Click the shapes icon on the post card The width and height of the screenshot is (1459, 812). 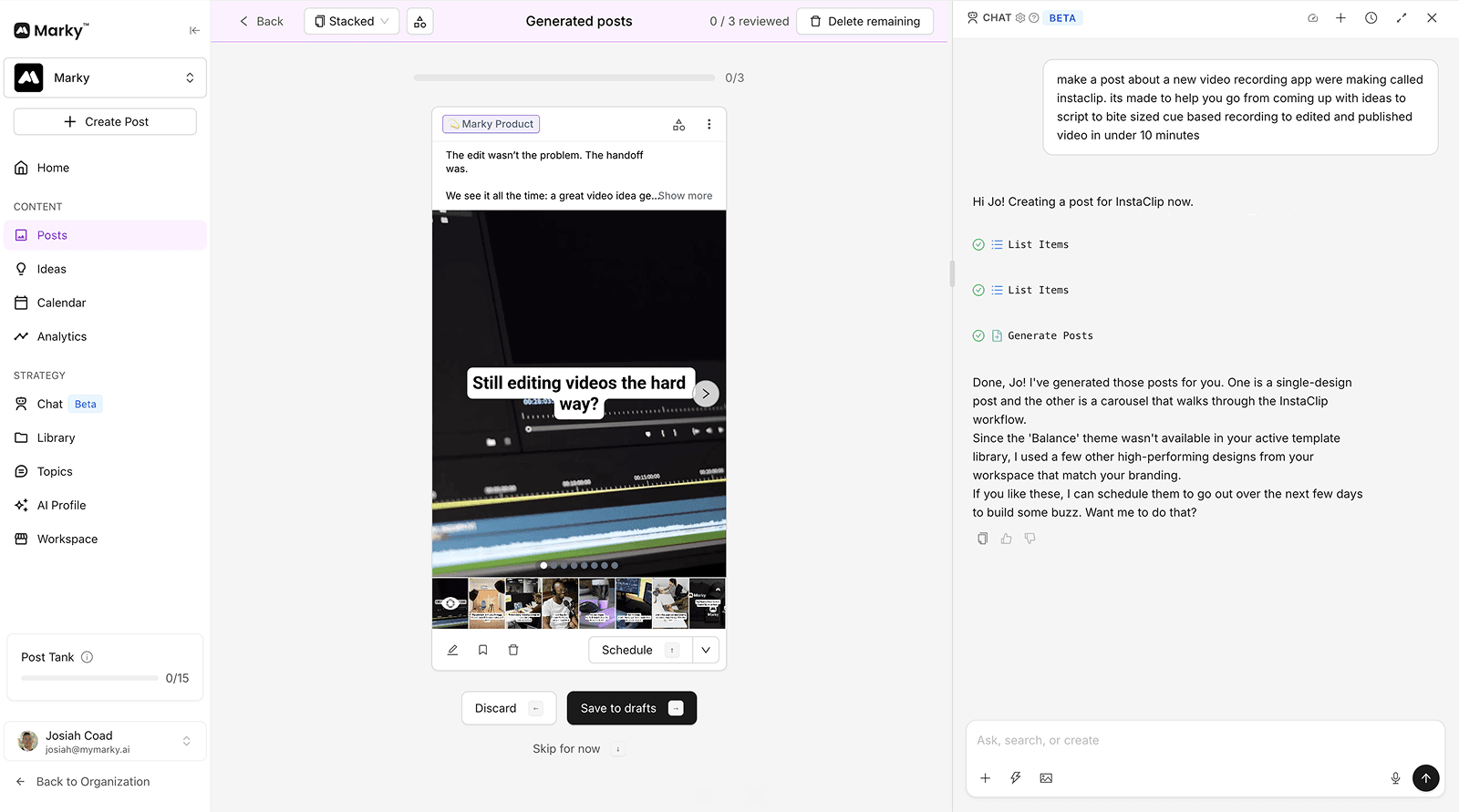[x=678, y=125]
